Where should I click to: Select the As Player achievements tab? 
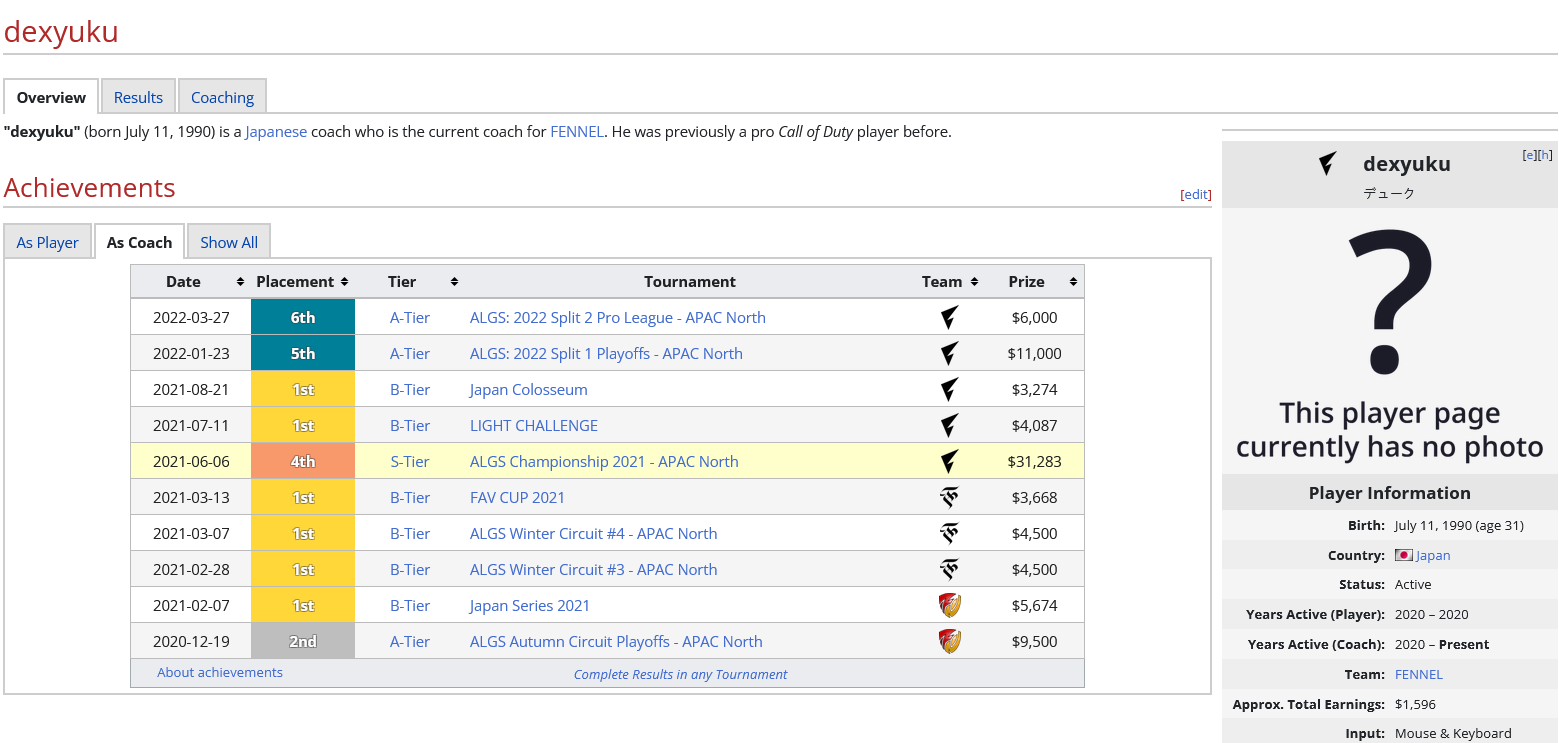[x=47, y=242]
